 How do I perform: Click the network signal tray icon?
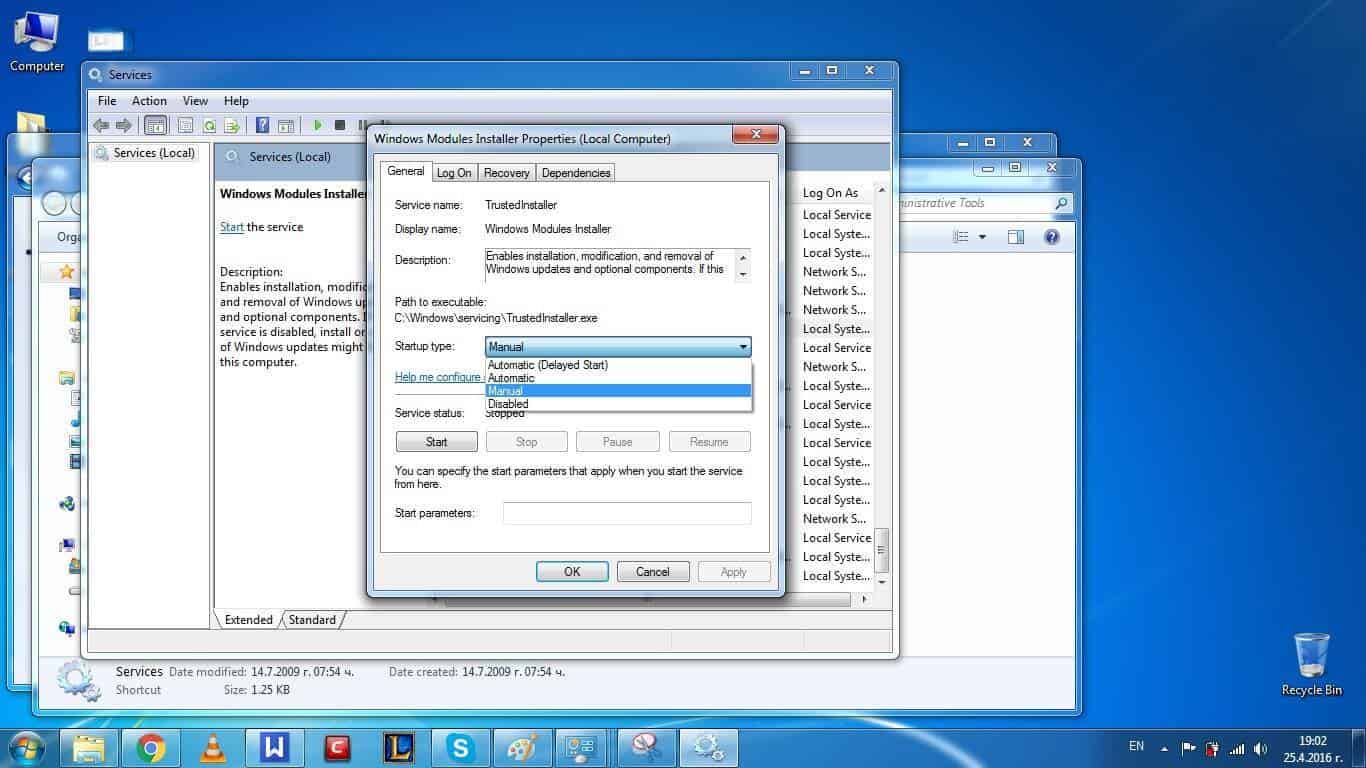tap(1237, 748)
